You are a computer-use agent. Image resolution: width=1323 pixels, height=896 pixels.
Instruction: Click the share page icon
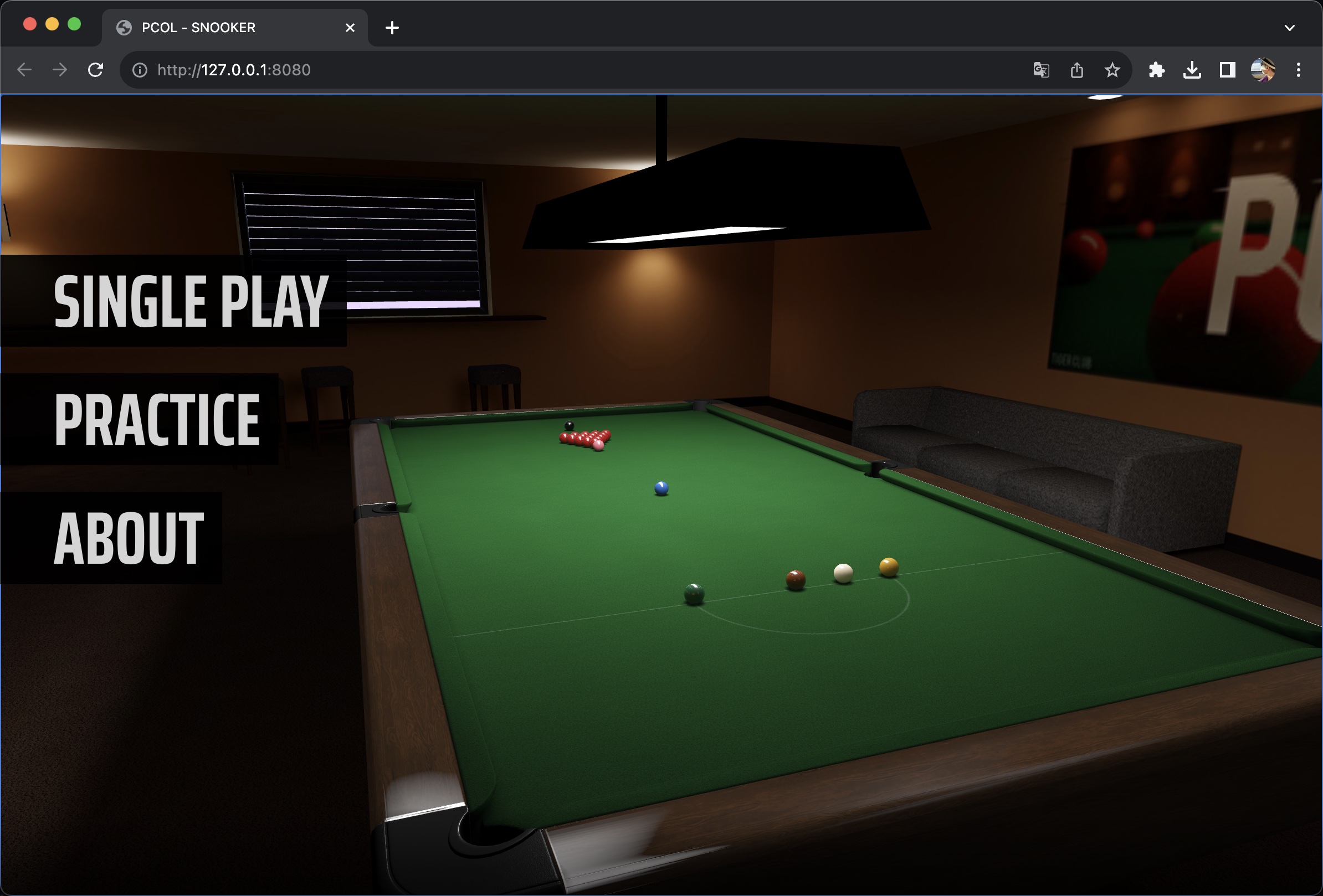coord(1076,70)
